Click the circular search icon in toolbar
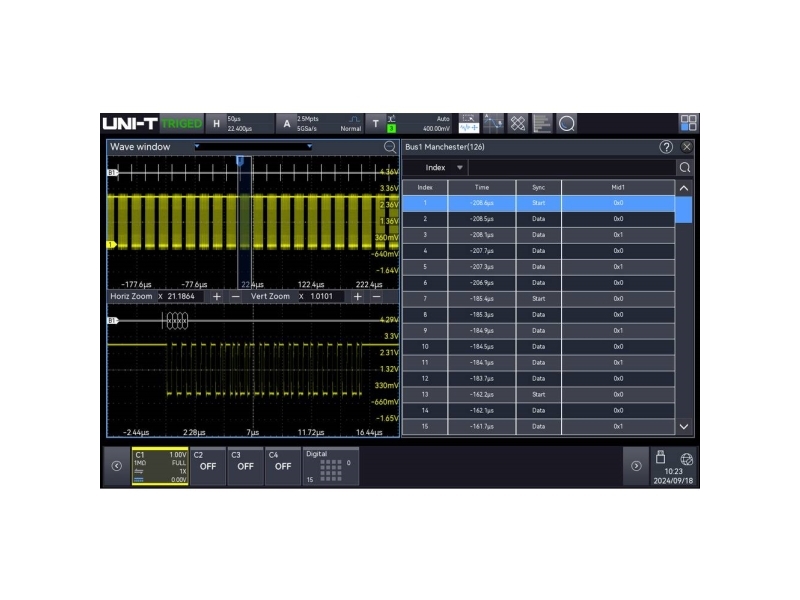Screen dimensions: 800x600 (x=567, y=123)
